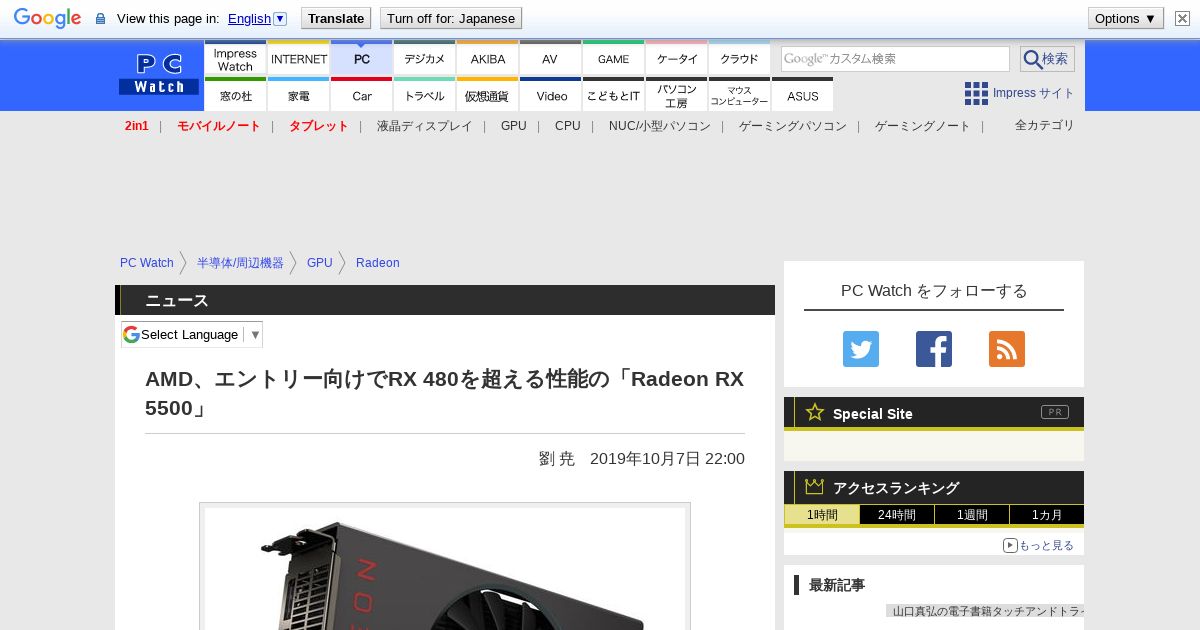
Task: Open the Car tab
Action: click(x=361, y=95)
